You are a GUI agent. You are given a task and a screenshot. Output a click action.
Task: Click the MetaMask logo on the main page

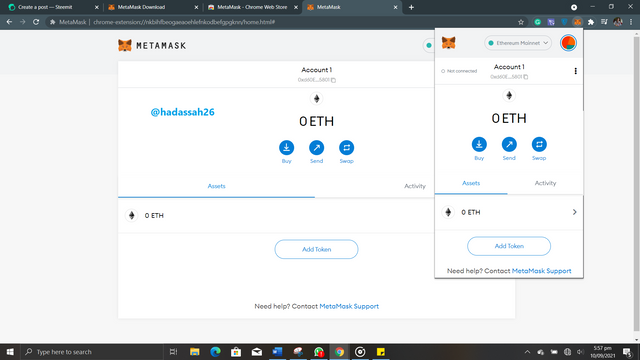[152, 45]
